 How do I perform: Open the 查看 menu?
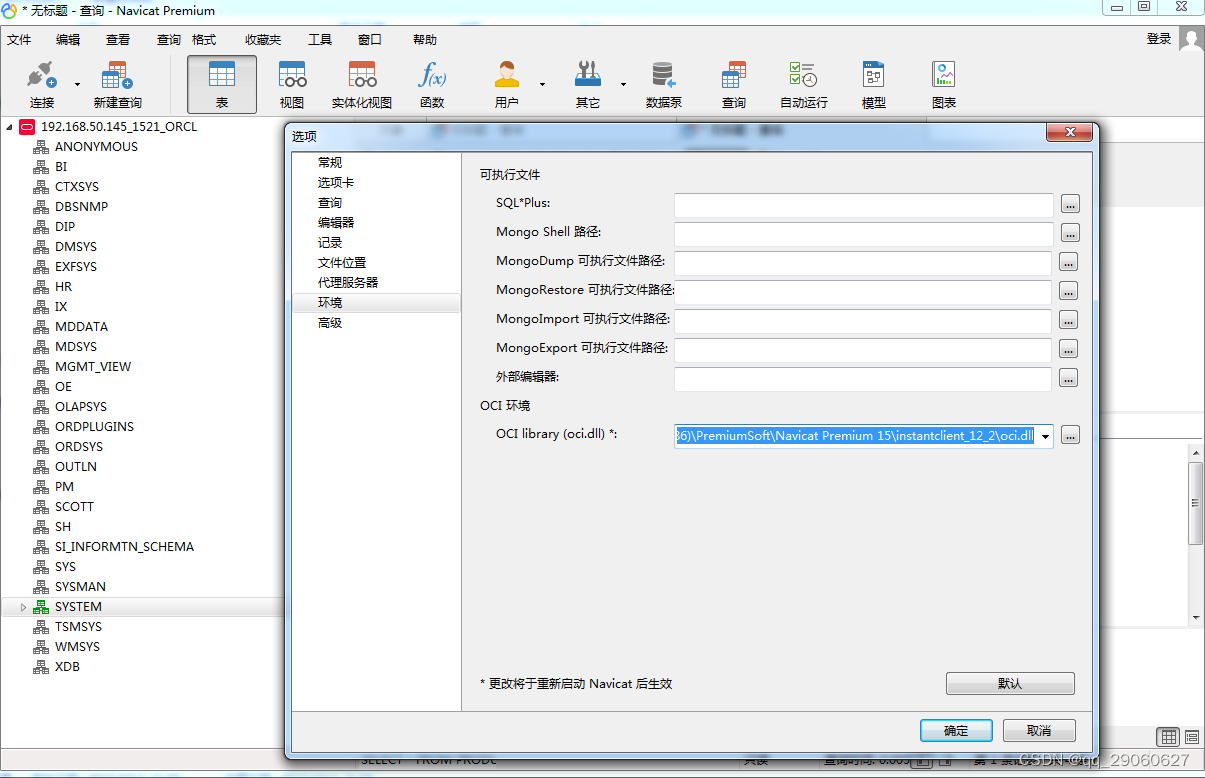(118, 40)
